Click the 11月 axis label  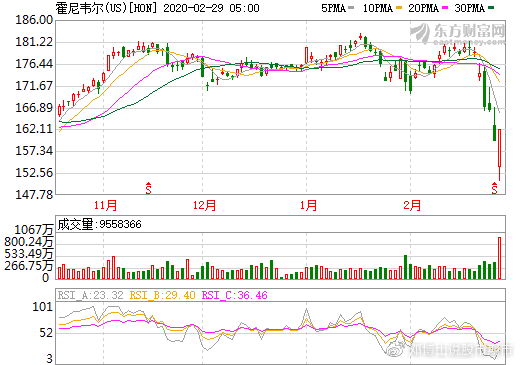pos(105,205)
